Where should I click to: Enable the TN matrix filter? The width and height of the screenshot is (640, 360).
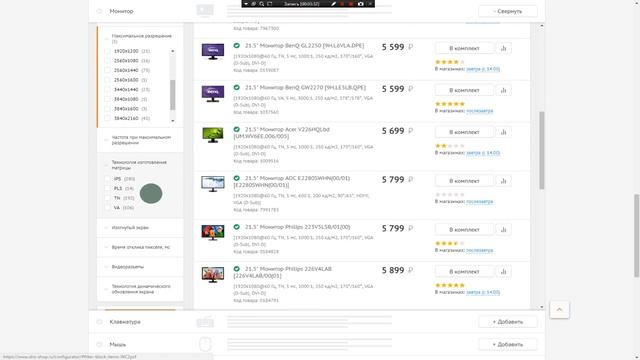(108, 198)
